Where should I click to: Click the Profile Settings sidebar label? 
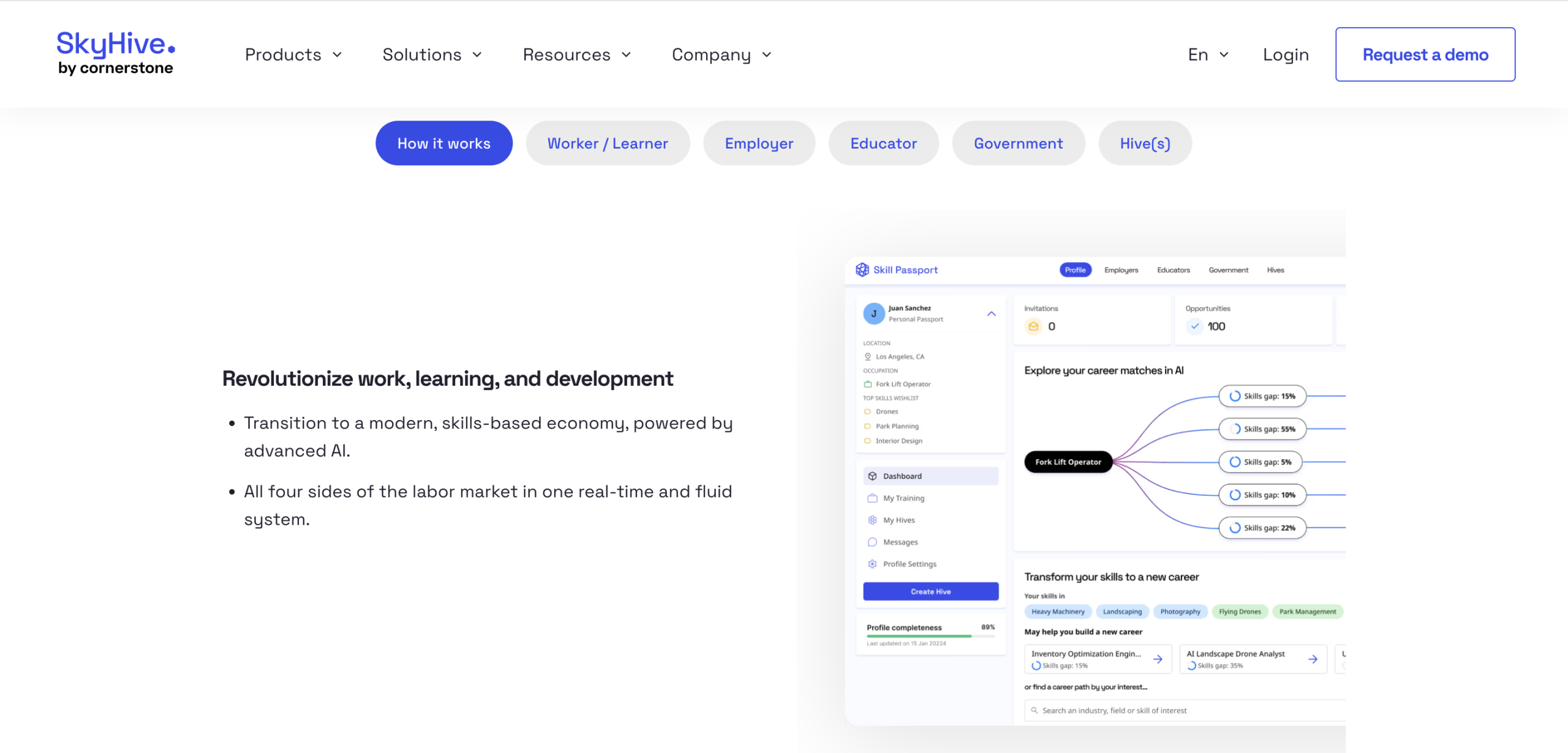910,564
